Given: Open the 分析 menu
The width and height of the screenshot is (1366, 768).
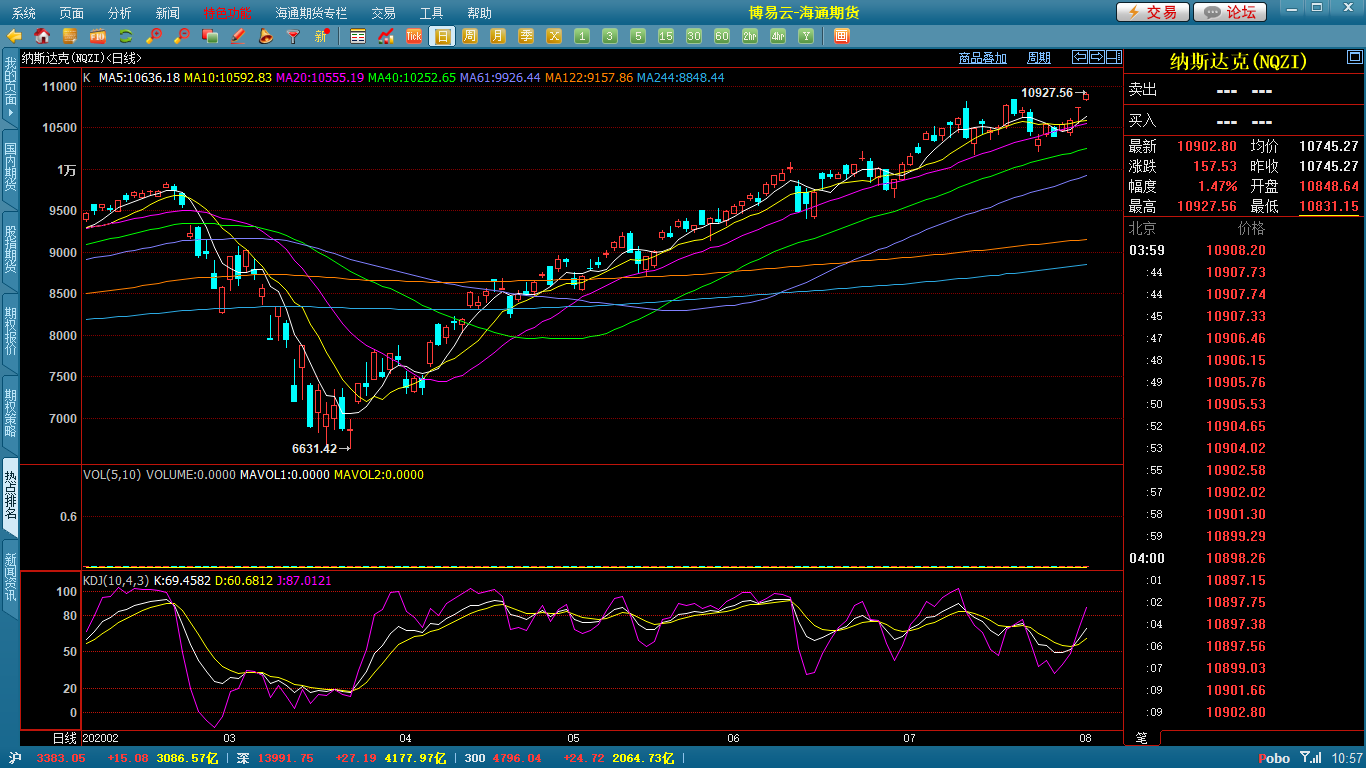Looking at the screenshot, I should [120, 13].
